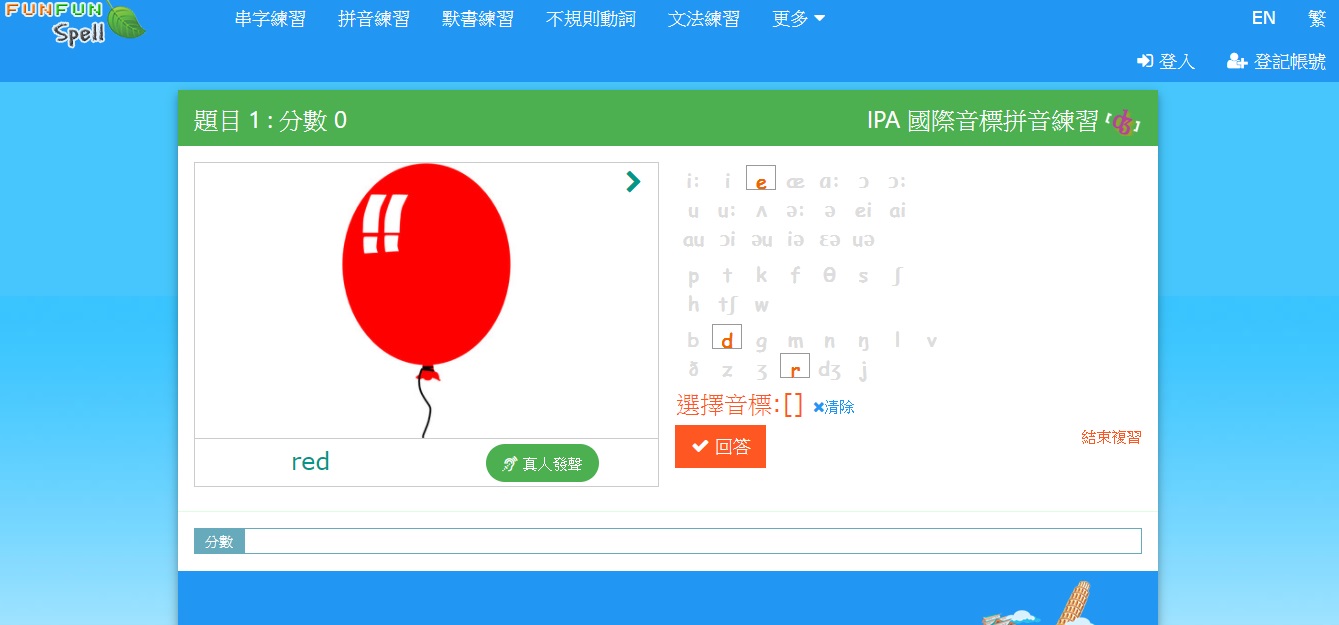This screenshot has width=1339, height=625.
Task: Click the phonetic symbol p
Action: coord(693,276)
